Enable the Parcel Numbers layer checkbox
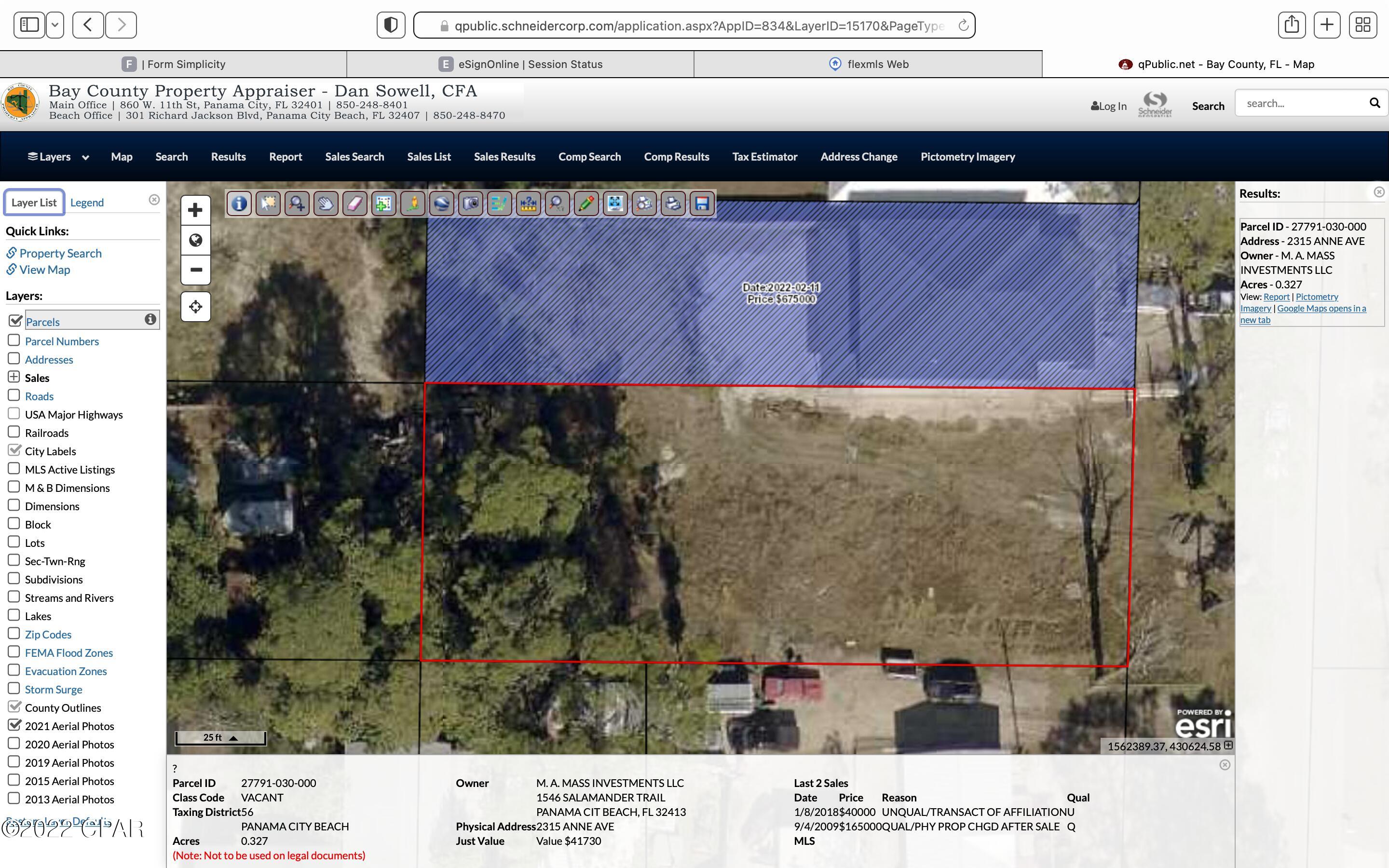The image size is (1389, 868). tap(14, 340)
